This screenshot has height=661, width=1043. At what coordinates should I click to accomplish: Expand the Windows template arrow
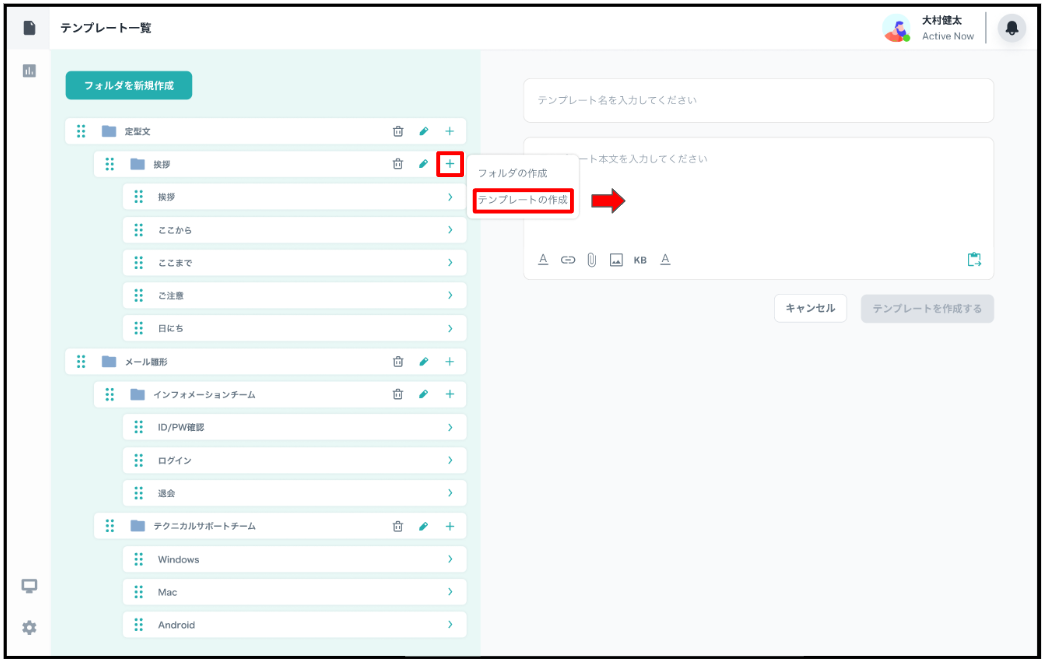click(x=450, y=559)
